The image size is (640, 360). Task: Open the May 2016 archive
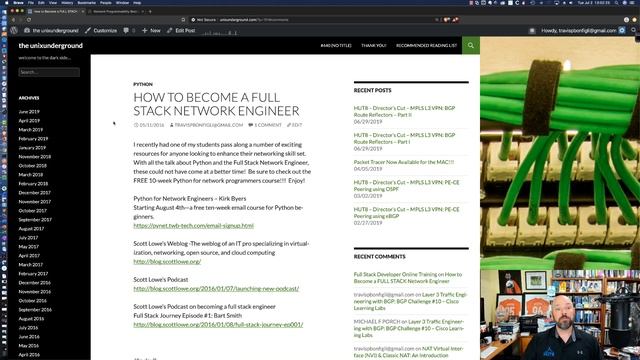(x=29, y=345)
